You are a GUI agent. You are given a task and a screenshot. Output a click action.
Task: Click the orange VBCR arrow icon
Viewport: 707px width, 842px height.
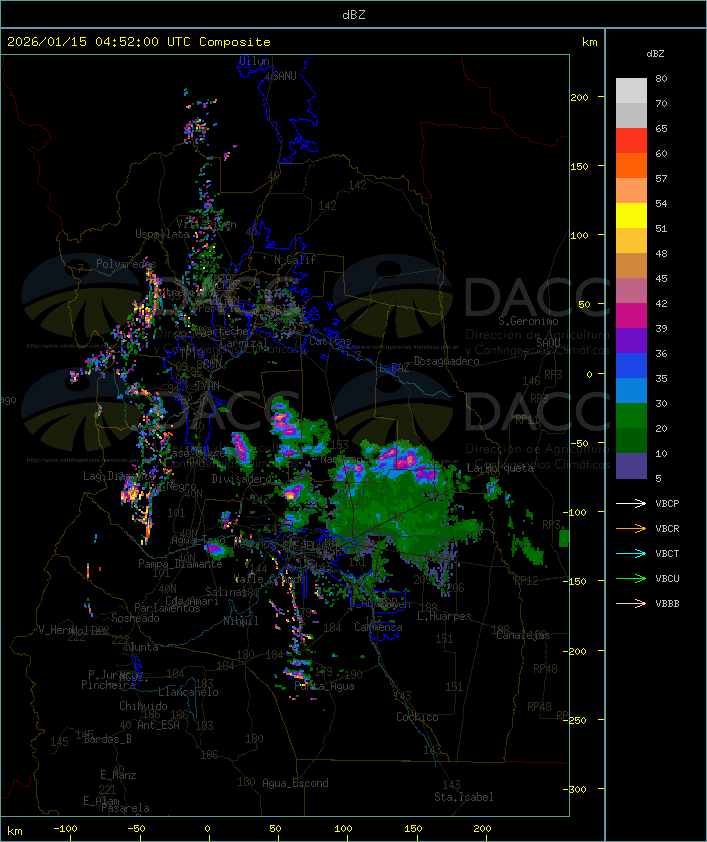click(631, 528)
